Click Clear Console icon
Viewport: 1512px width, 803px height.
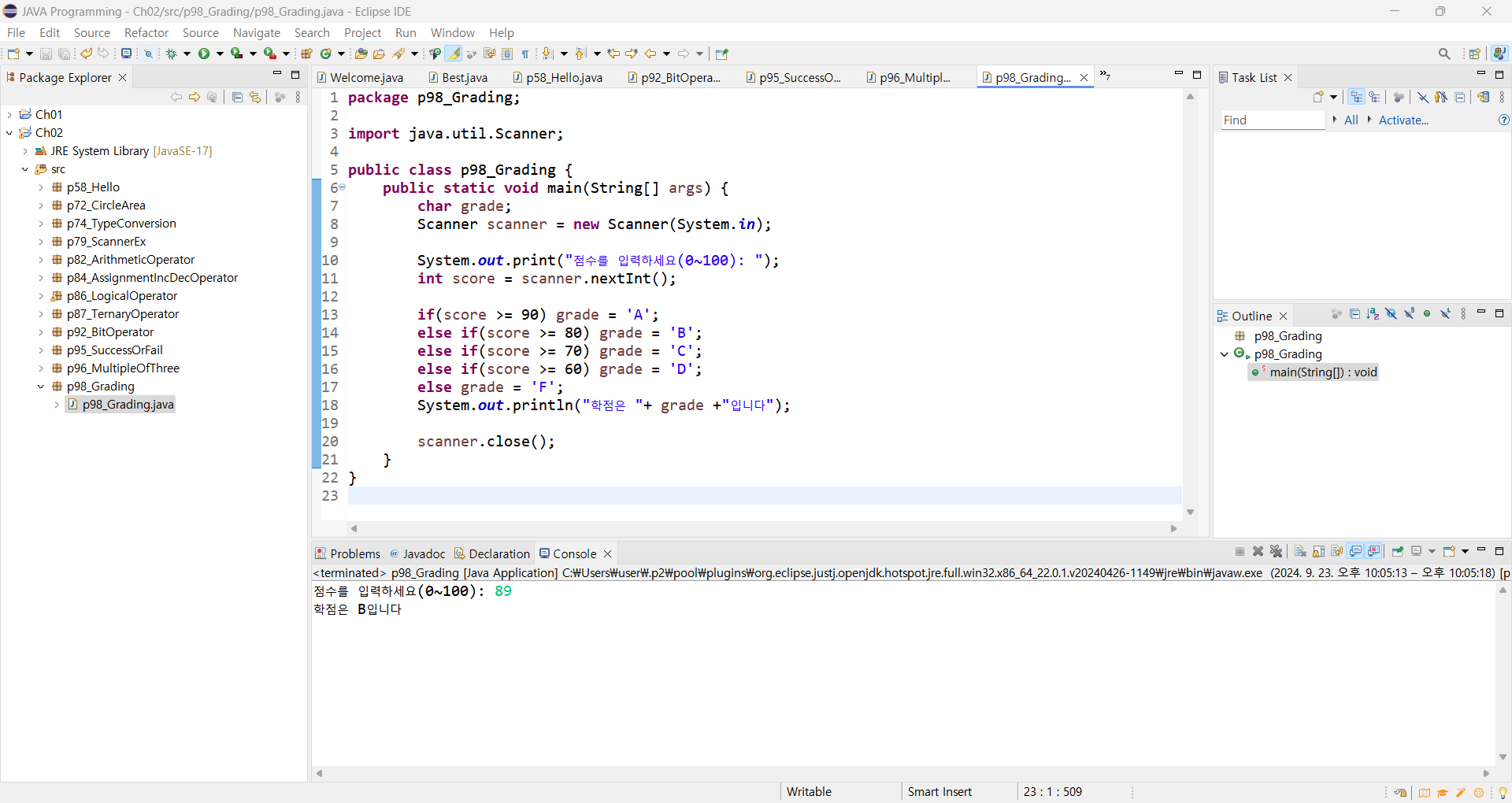pyautogui.click(x=1300, y=551)
